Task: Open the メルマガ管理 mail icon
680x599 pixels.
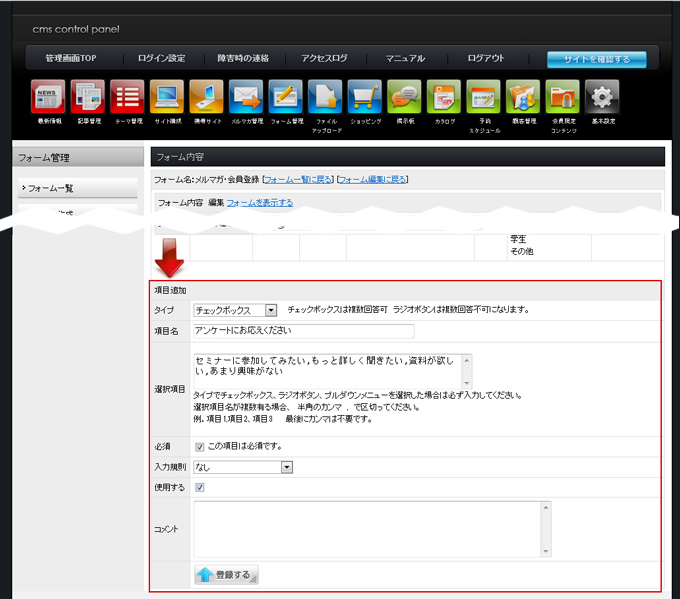Action: [246, 97]
